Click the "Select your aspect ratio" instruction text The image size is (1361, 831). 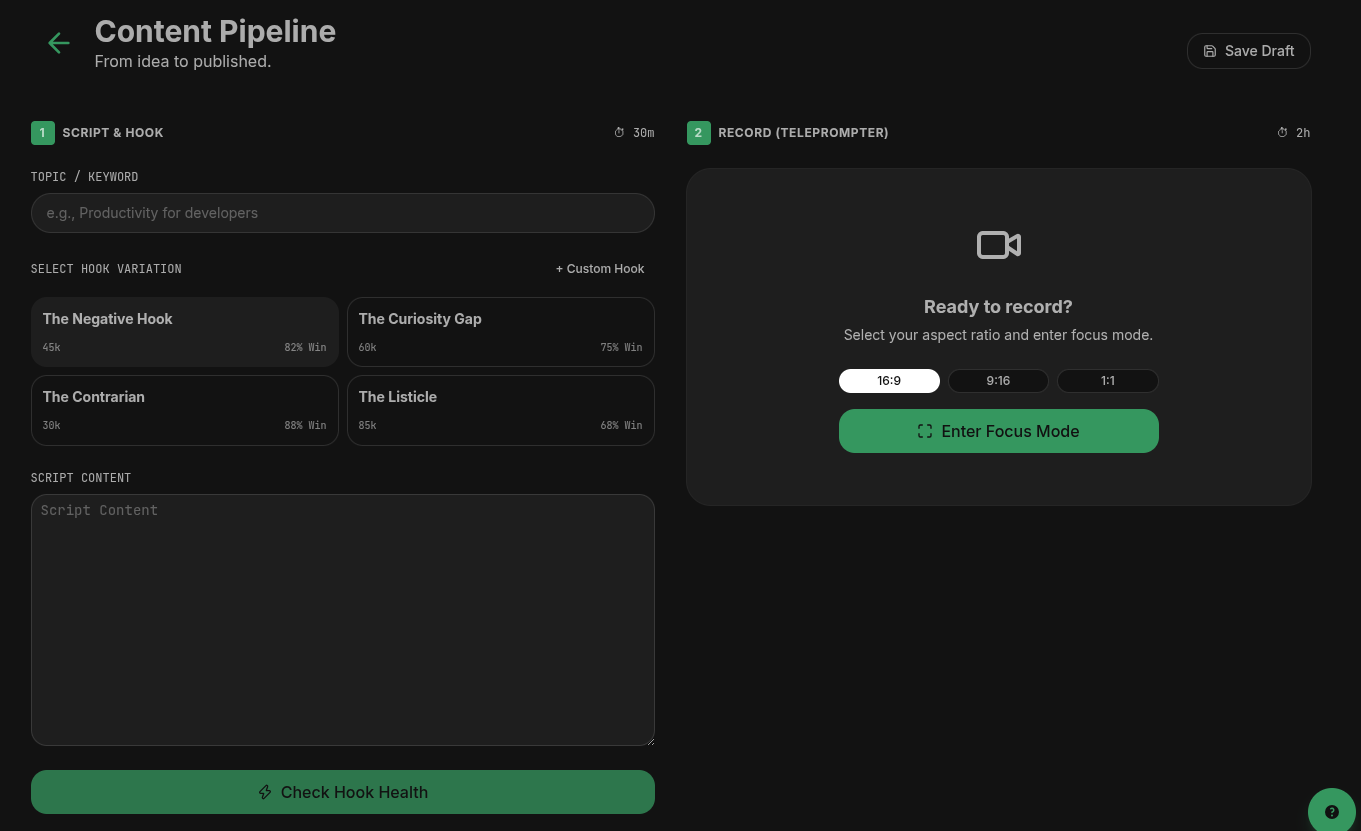tap(998, 335)
